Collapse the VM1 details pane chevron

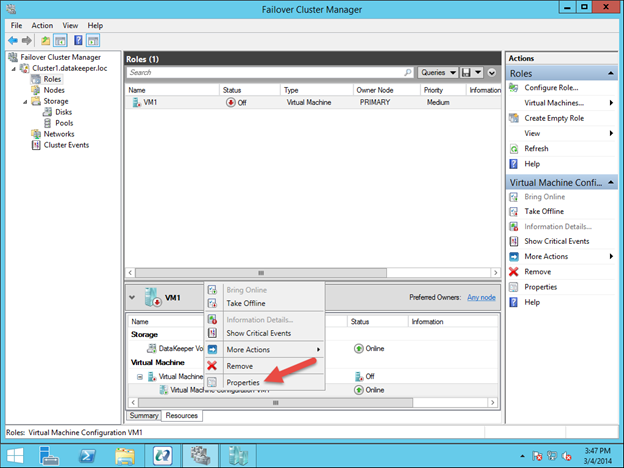pyautogui.click(x=133, y=297)
